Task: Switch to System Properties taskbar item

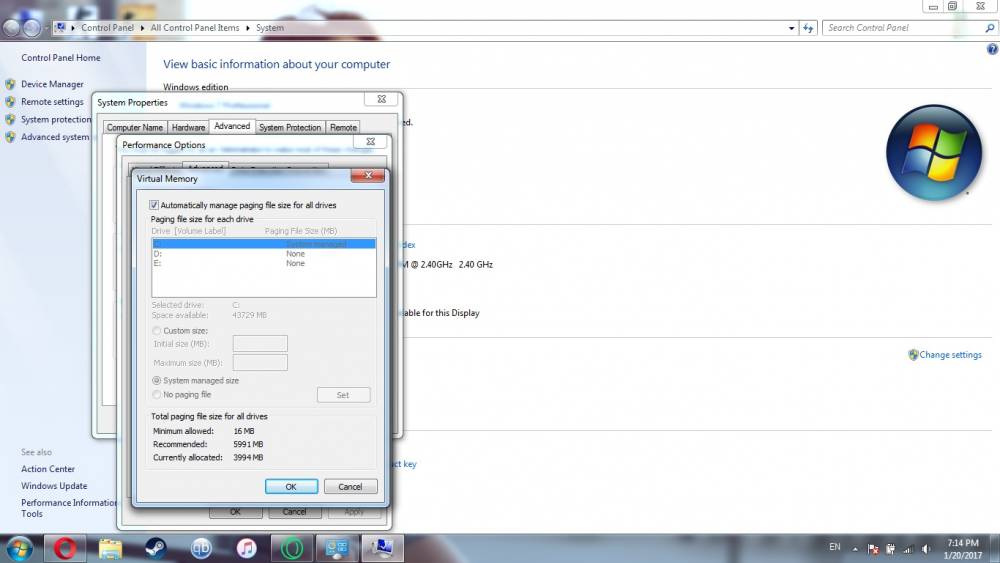Action: pos(383,548)
